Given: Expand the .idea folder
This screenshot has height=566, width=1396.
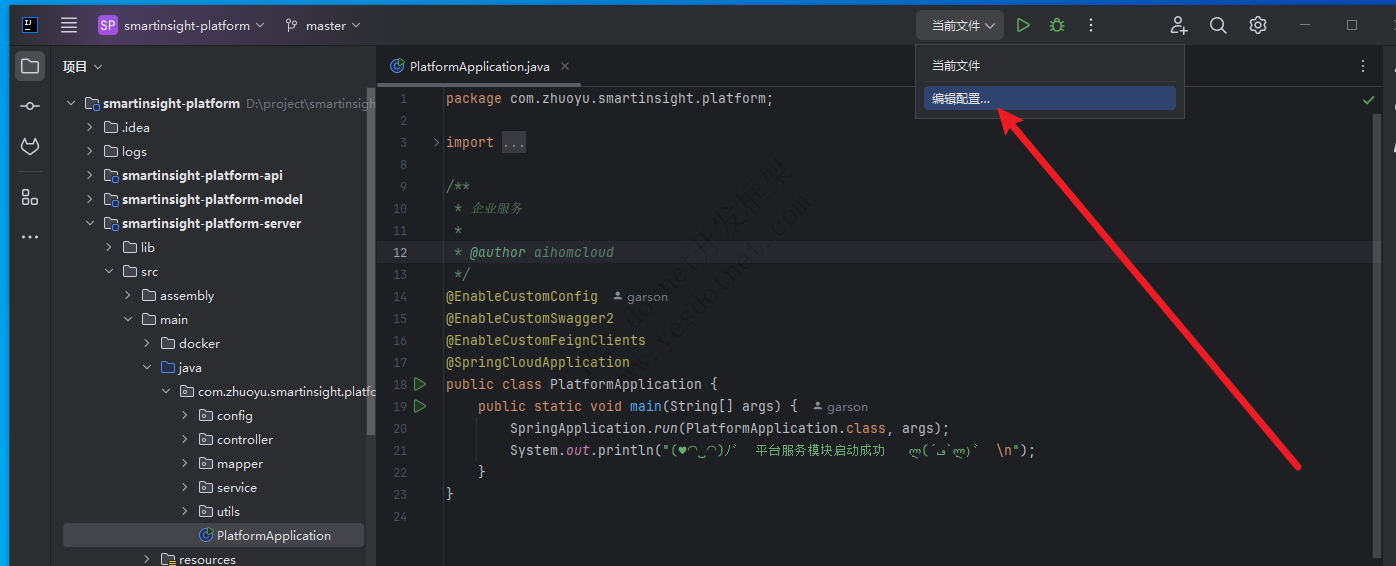Looking at the screenshot, I should [x=89, y=127].
